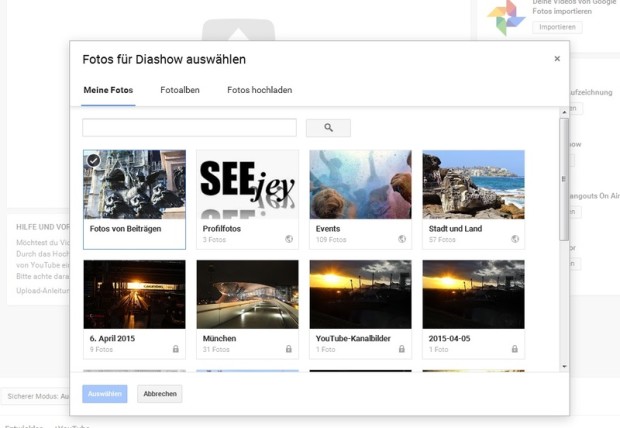This screenshot has width=620, height=428.
Task: Click the magnifier search button
Action: tap(328, 128)
